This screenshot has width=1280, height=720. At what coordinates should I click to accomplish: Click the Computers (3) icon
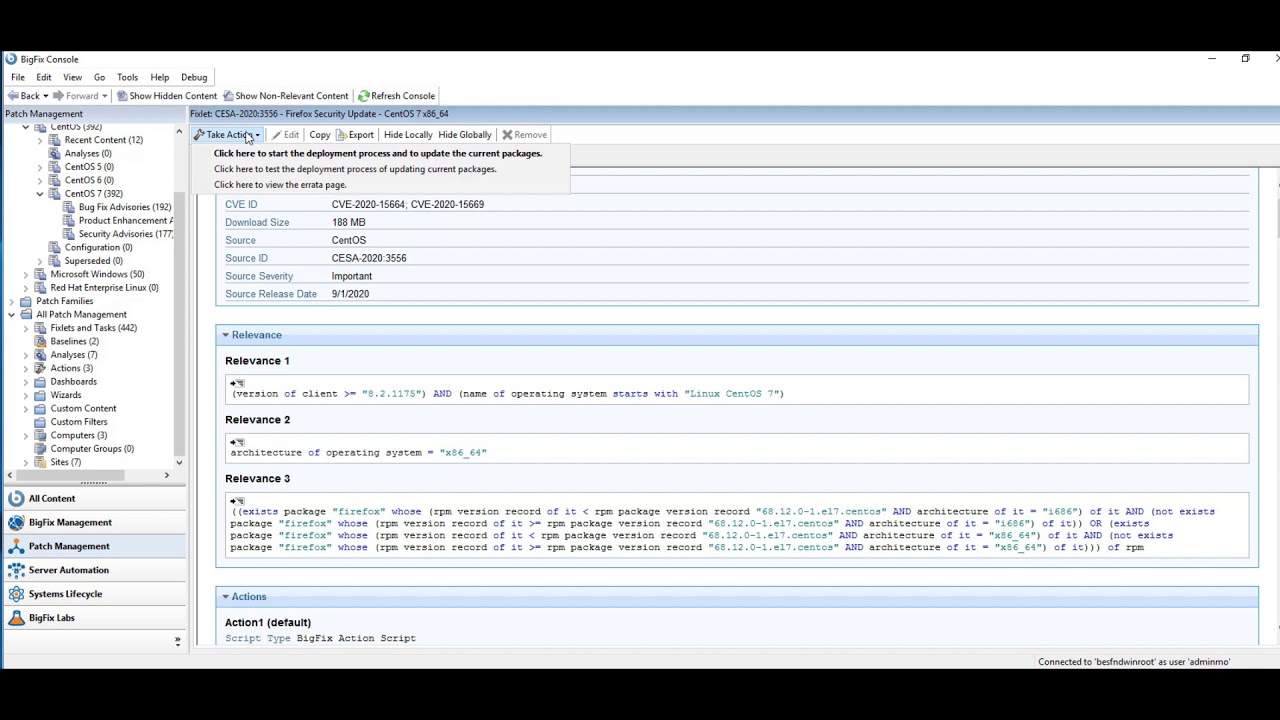40,436
